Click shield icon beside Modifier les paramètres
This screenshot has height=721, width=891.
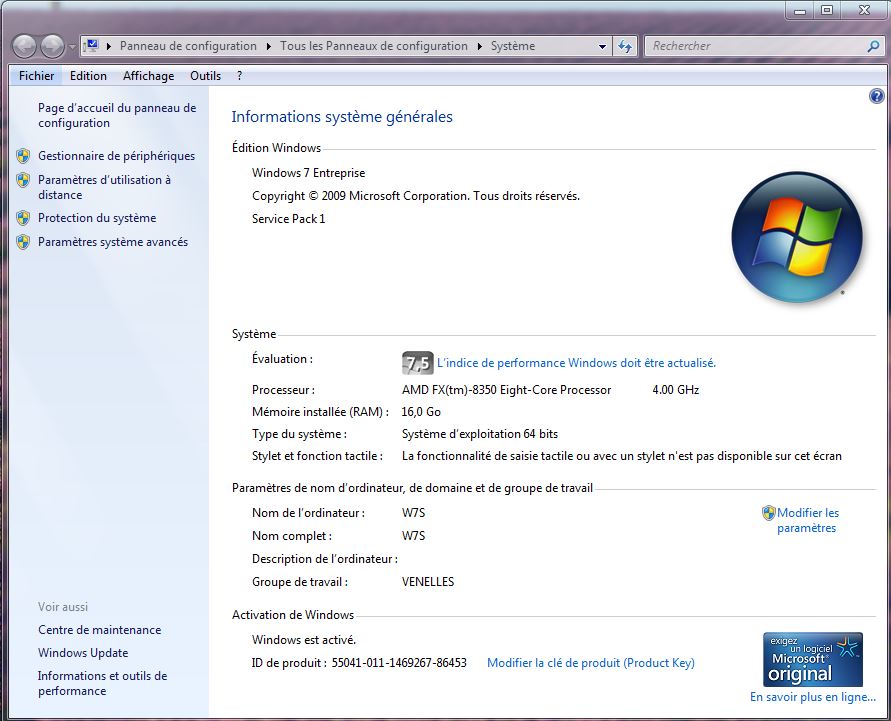coord(768,513)
